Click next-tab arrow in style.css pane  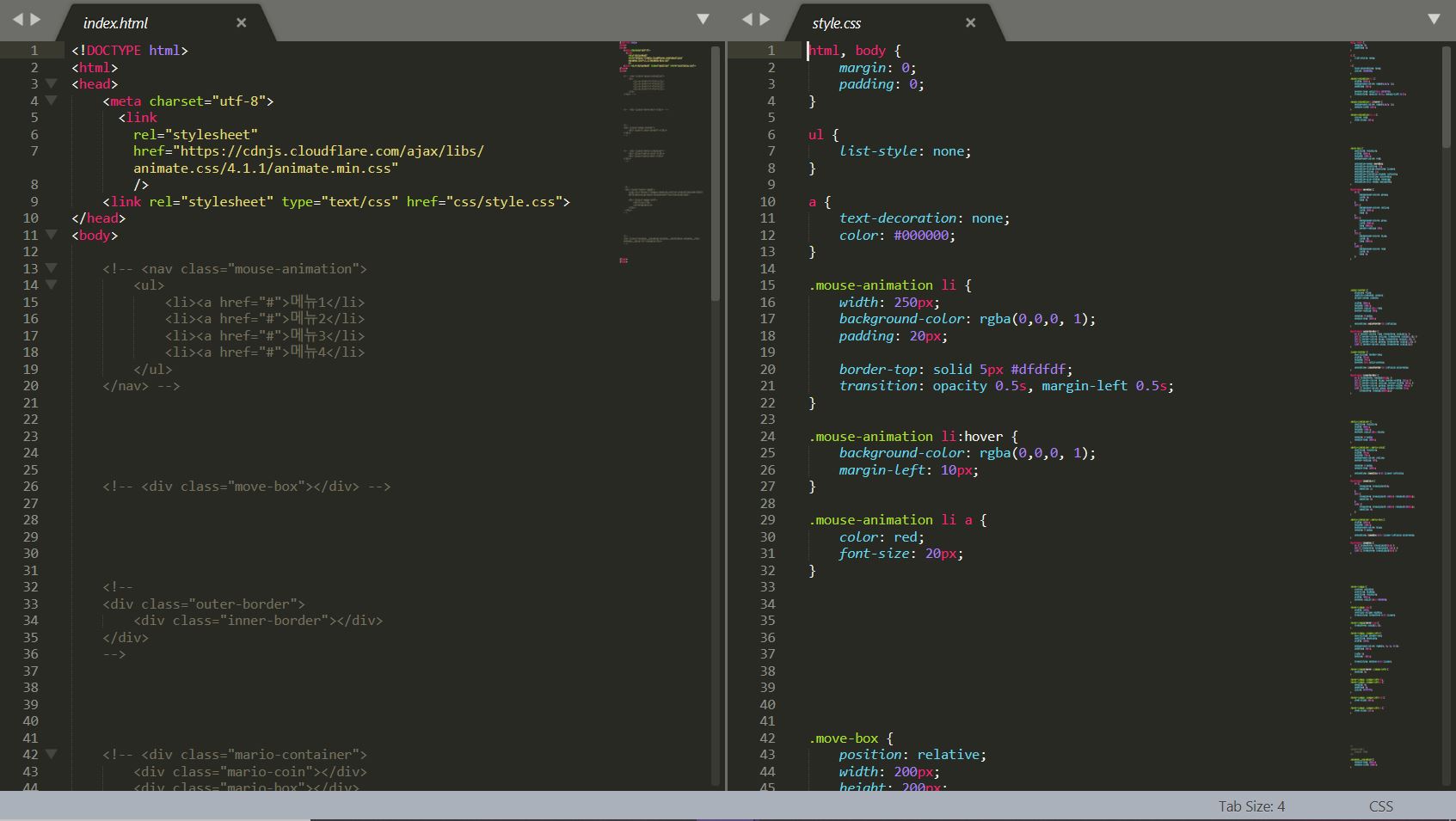[x=765, y=19]
